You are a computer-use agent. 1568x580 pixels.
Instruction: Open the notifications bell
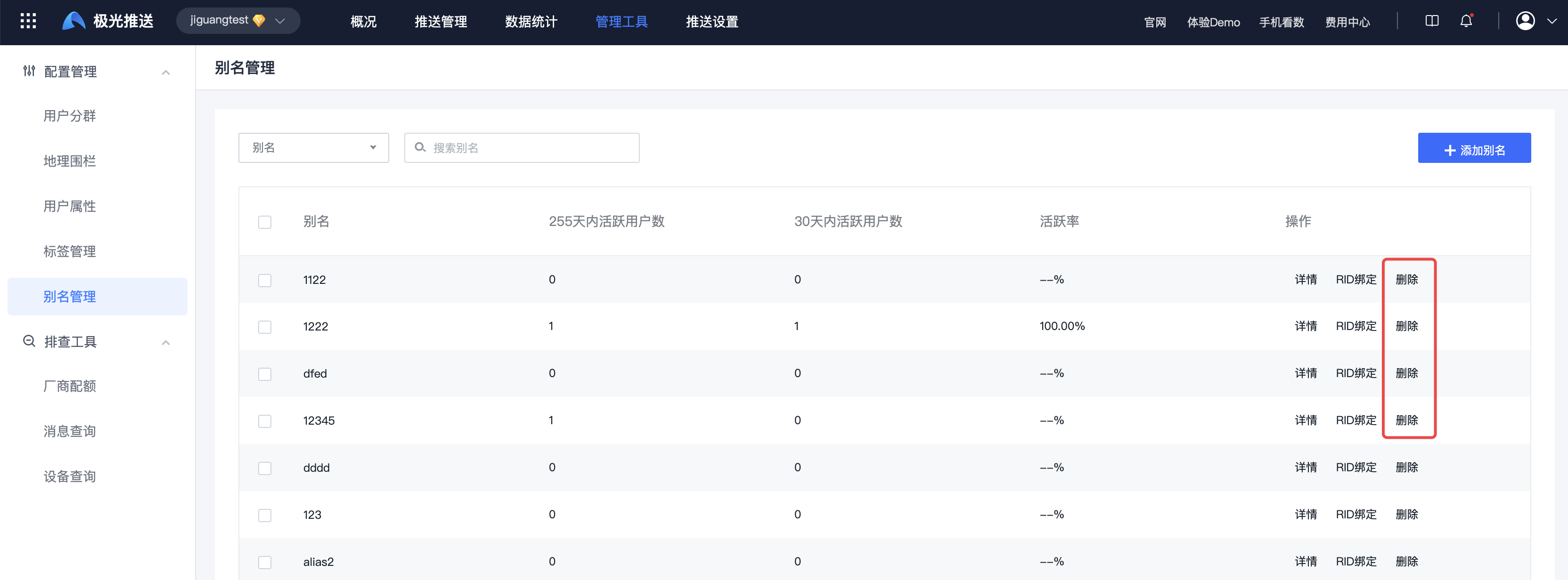tap(1466, 21)
